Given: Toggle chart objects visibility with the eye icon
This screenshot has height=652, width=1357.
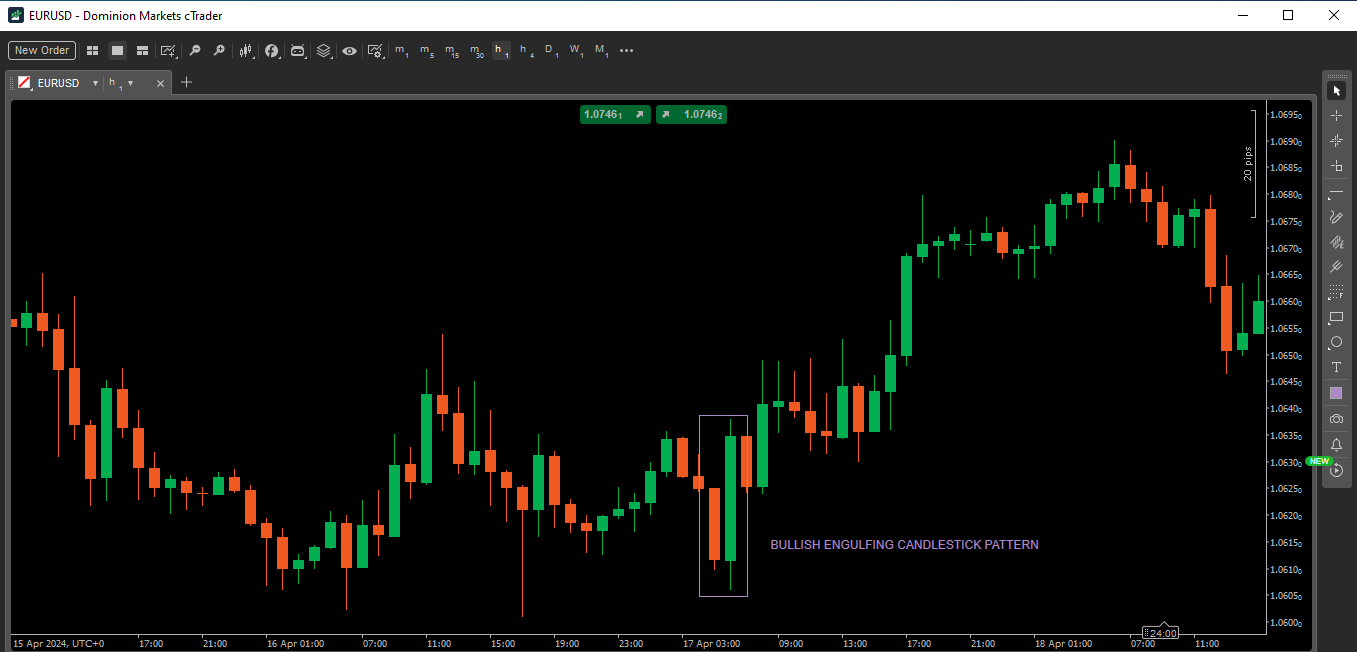Looking at the screenshot, I should coord(349,51).
